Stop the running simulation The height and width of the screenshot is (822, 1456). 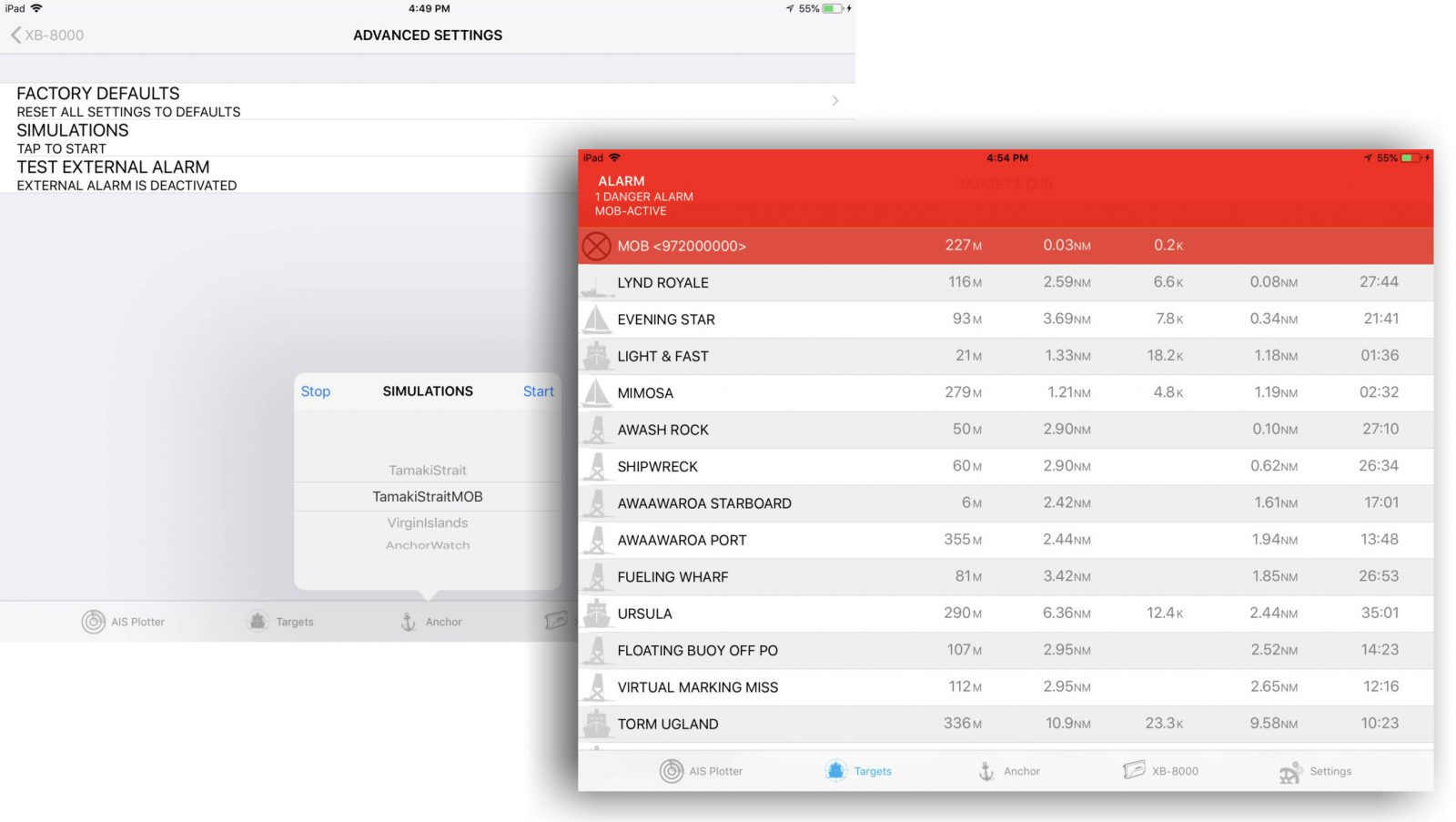[315, 391]
